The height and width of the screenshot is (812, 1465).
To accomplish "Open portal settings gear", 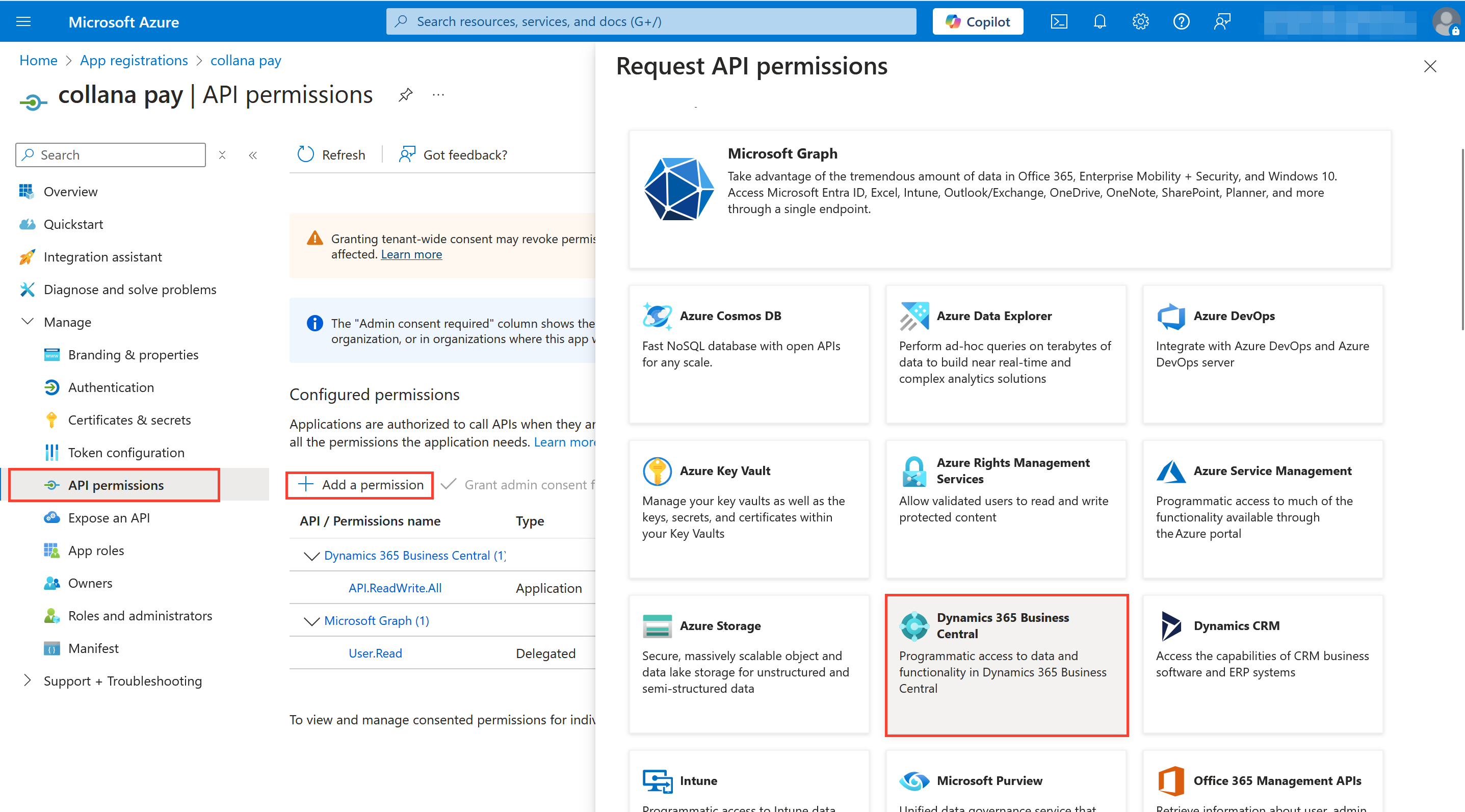I will tap(1140, 21).
